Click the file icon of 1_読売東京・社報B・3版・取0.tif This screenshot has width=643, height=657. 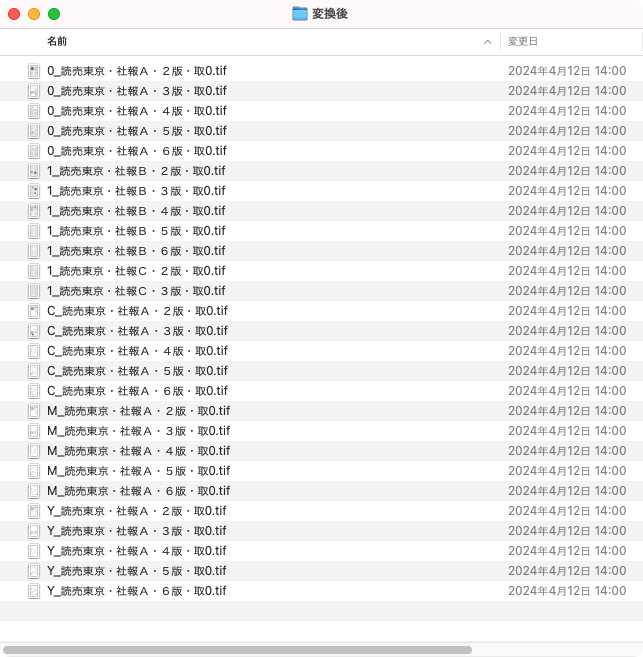[34, 191]
